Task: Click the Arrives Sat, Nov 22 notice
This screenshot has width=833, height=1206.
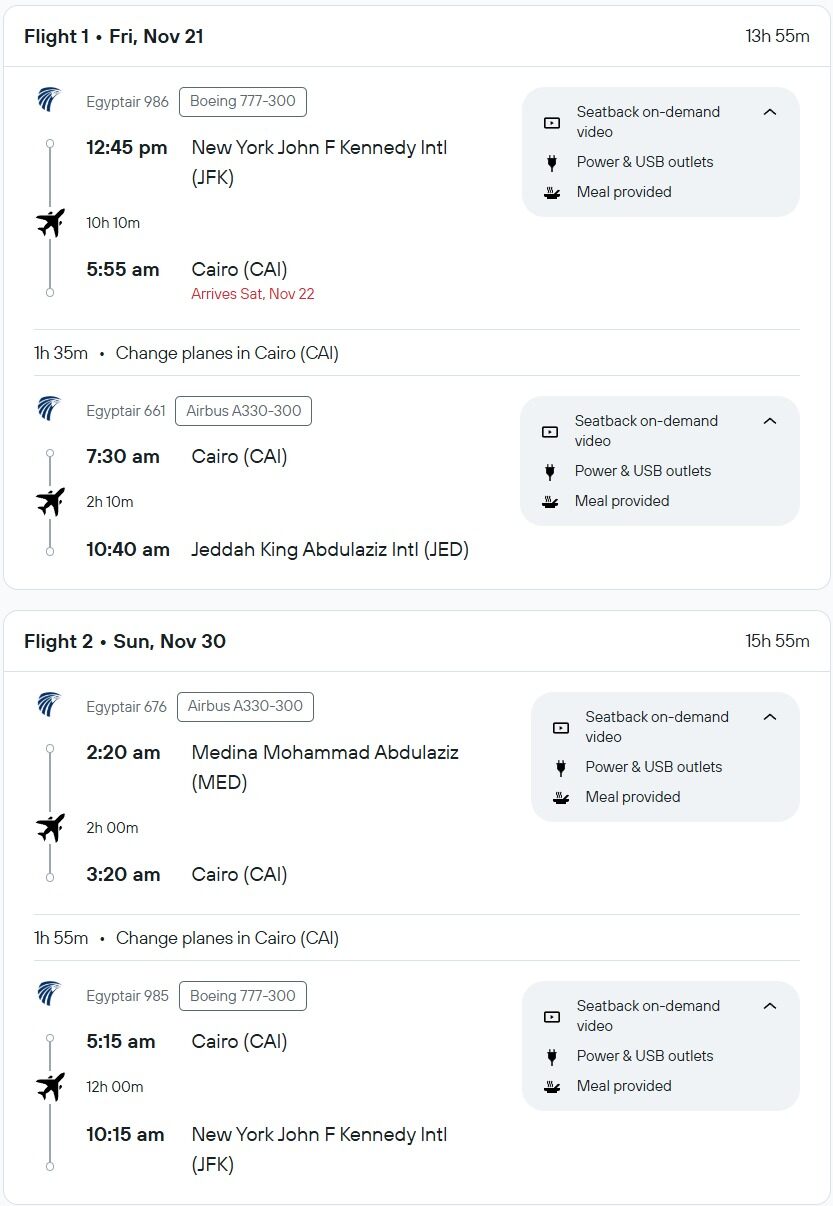Action: coord(253,294)
